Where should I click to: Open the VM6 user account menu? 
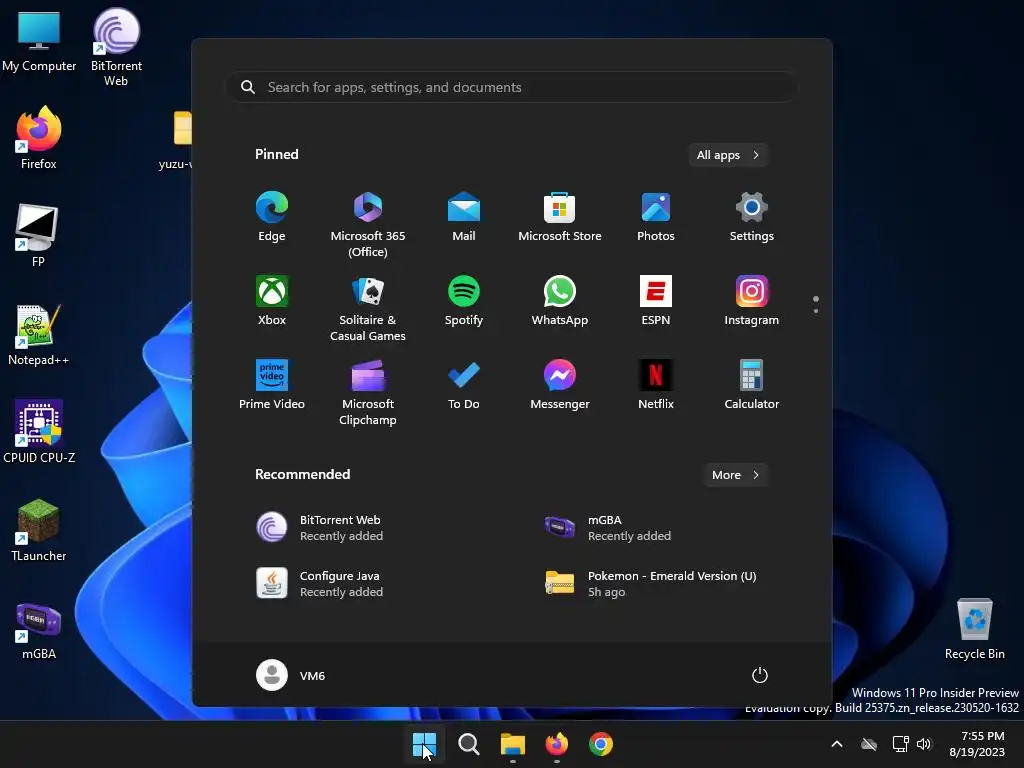(x=291, y=675)
